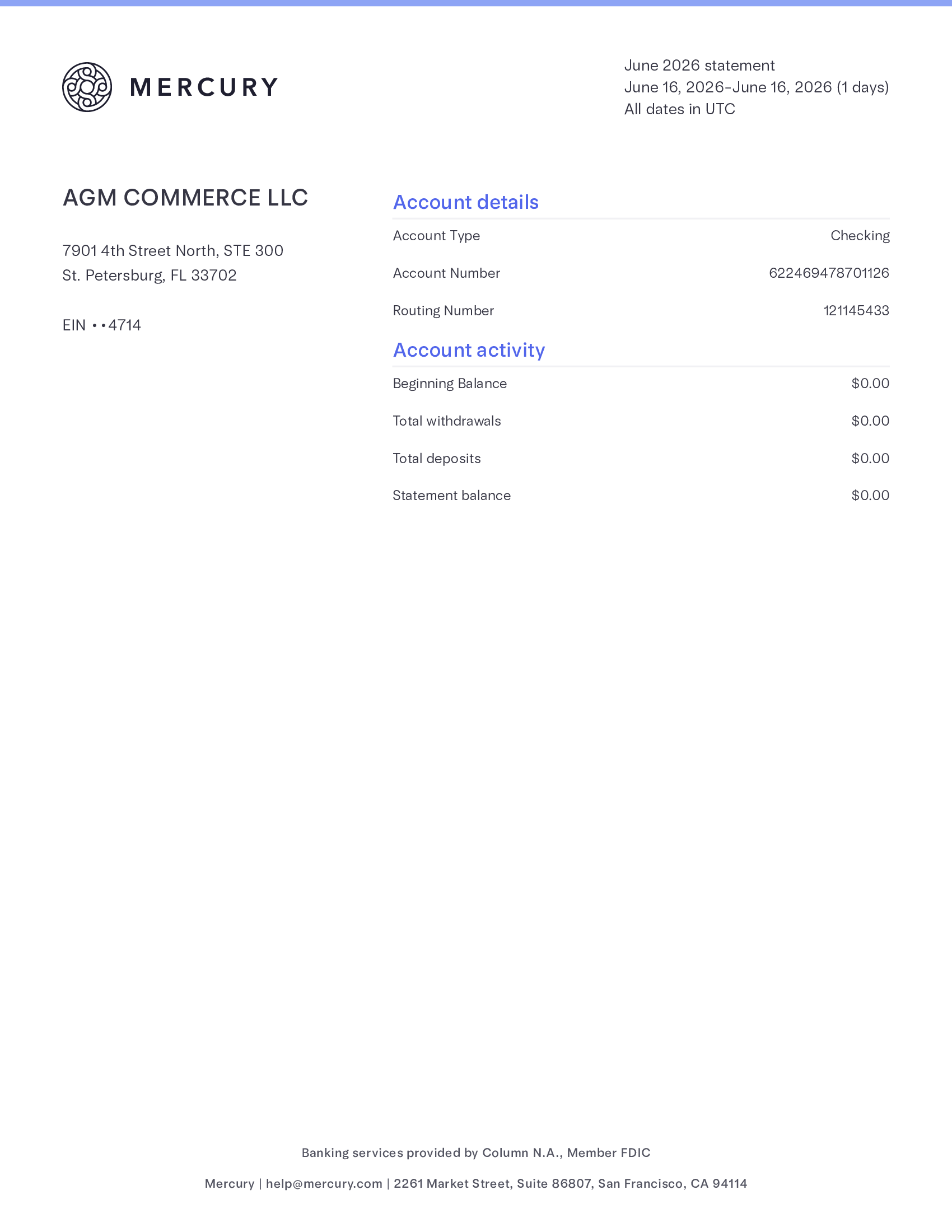Click the Mercury circular logo icon

coord(87,87)
